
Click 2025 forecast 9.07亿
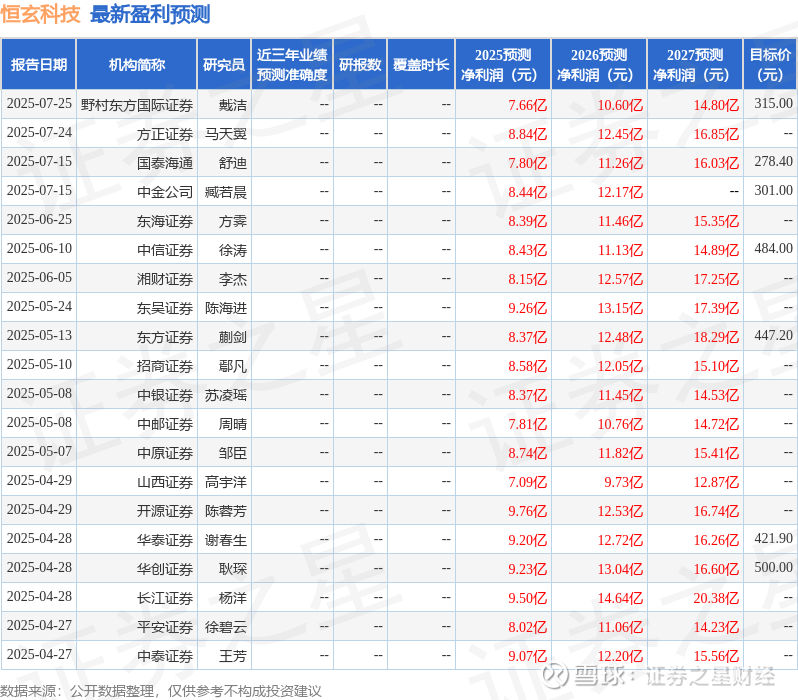[528, 657]
